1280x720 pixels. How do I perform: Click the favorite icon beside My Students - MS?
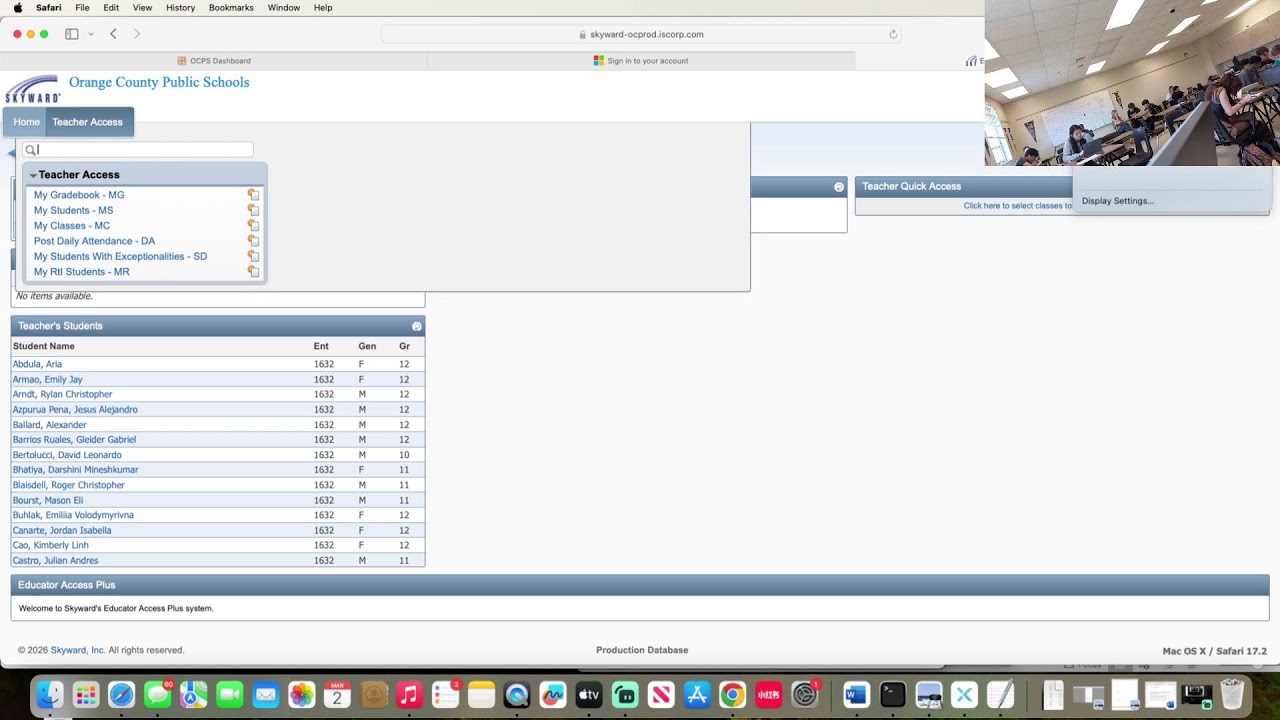tap(253, 210)
